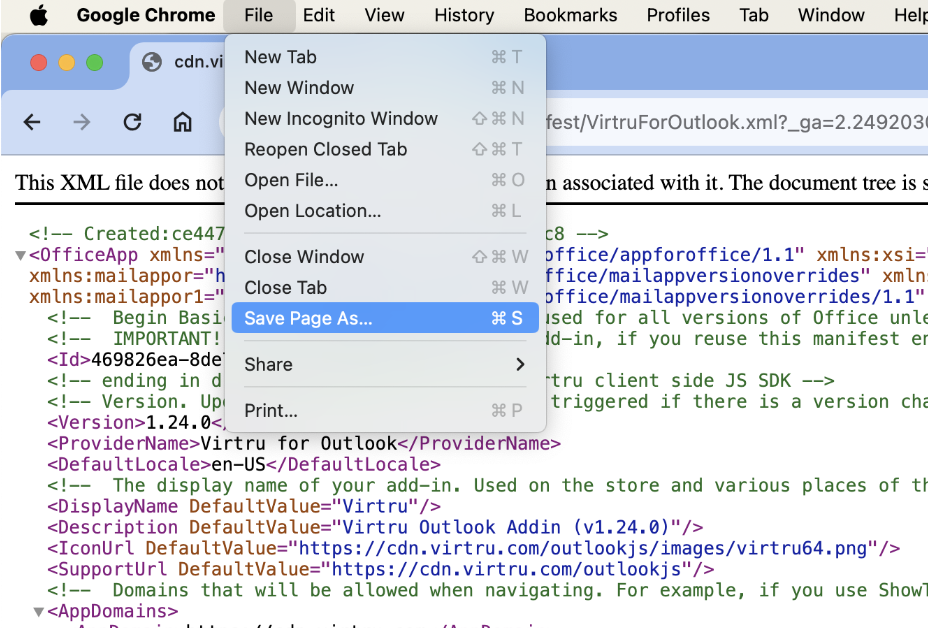Viewport: 928px width, 628px height.
Task: Open the Edit menu
Action: (318, 15)
